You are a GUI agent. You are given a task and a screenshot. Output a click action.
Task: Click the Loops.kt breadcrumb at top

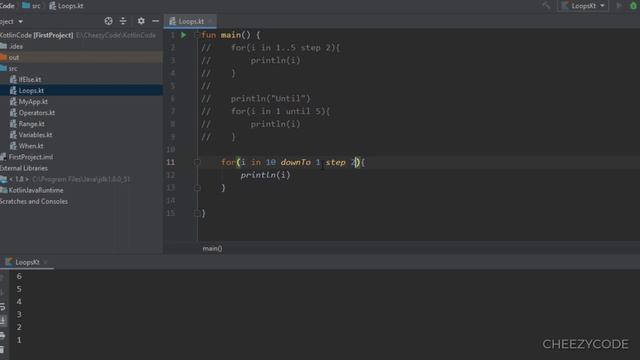click(x=66, y=6)
